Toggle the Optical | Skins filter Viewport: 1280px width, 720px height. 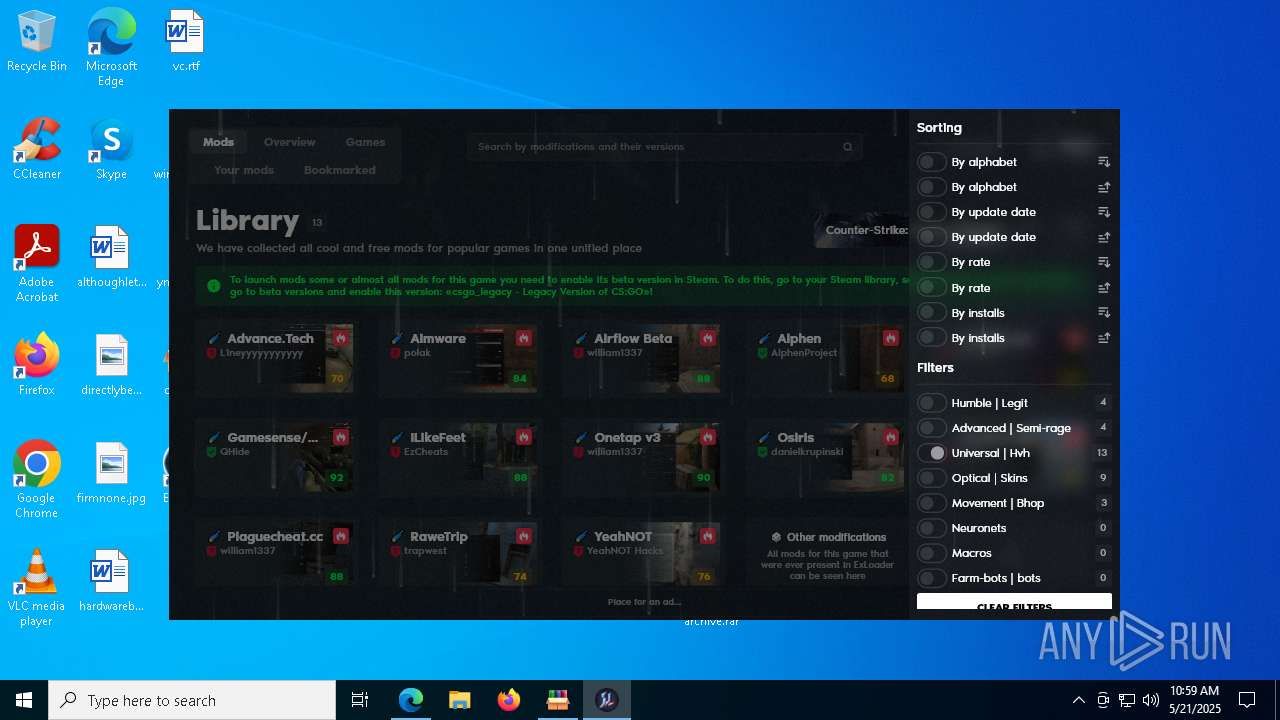pos(931,478)
